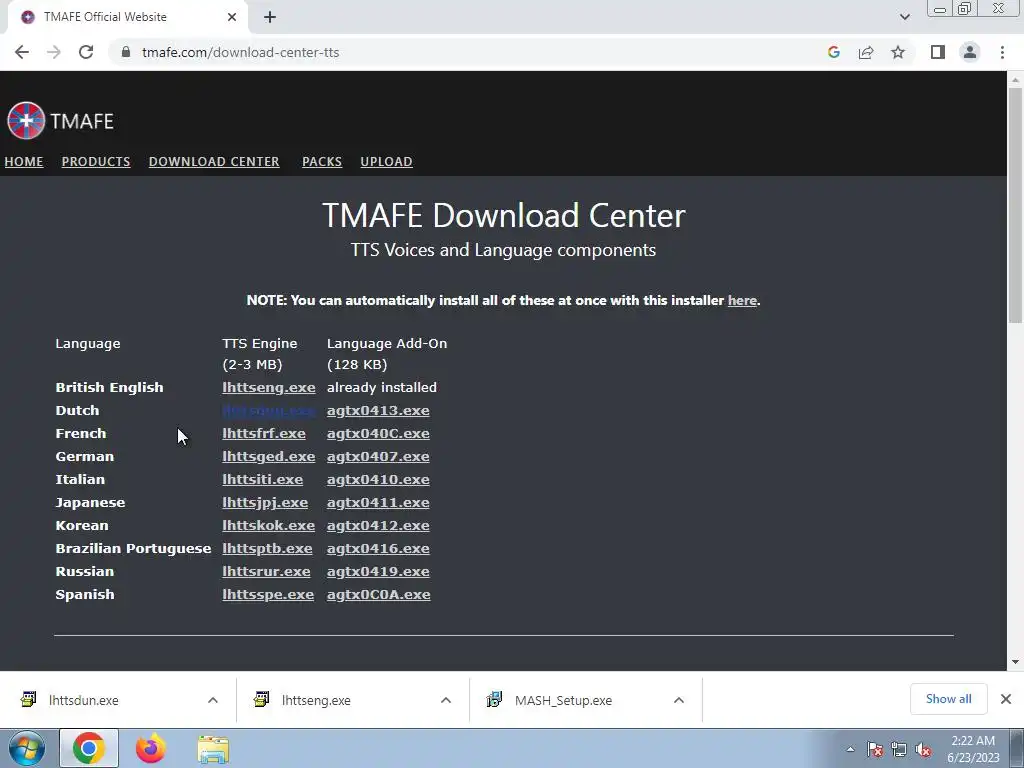Click the TMAFE logo
1024x768 pixels.
(60, 121)
